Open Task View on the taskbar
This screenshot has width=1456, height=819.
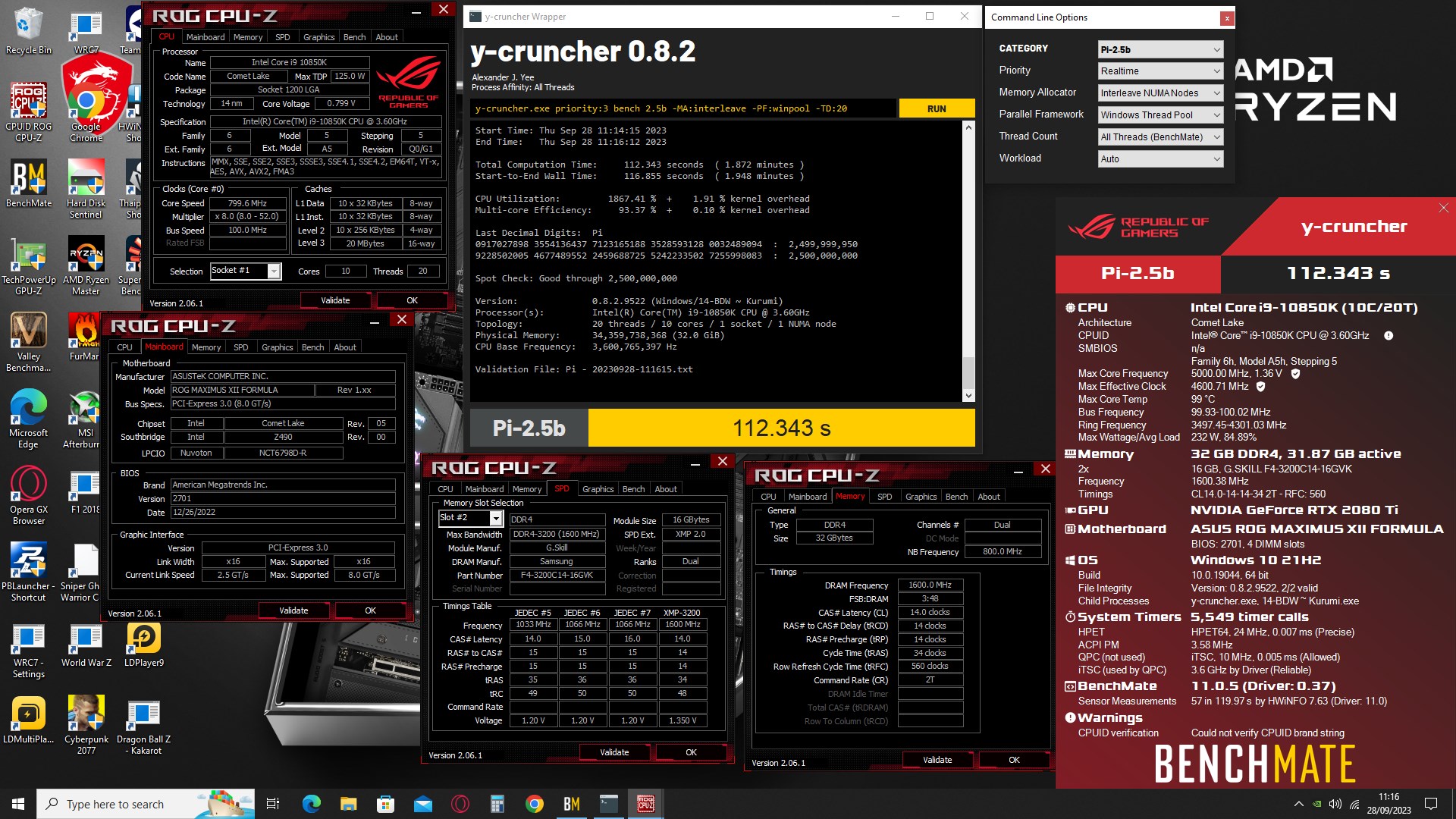coord(273,804)
